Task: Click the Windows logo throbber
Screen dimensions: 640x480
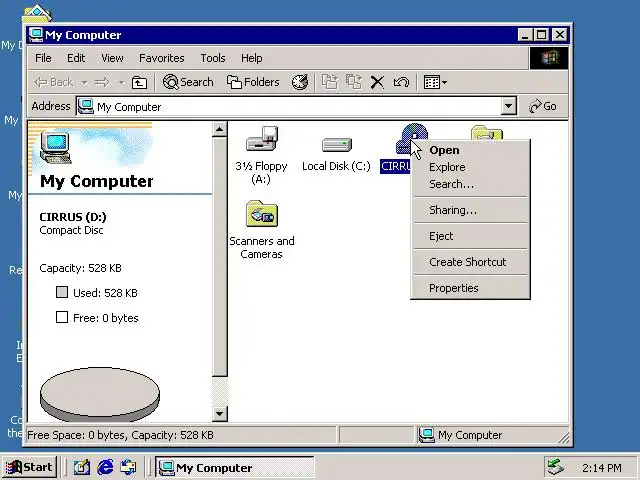Action: click(x=549, y=58)
